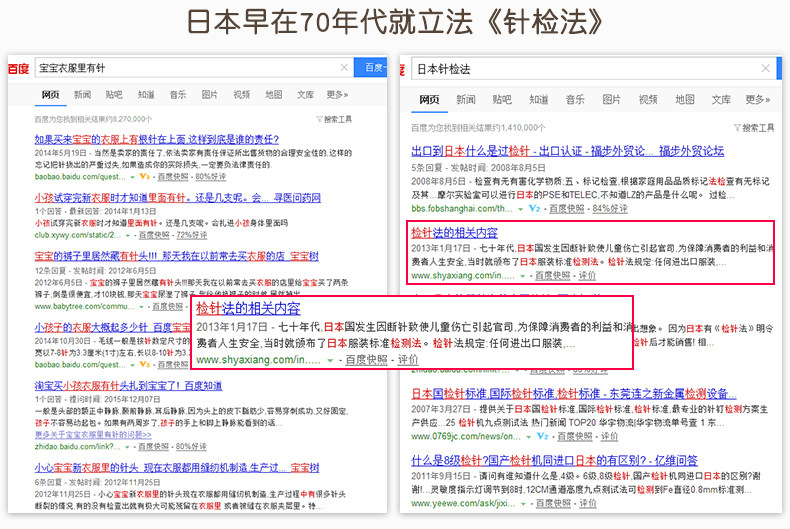Viewport: 790px width, 529px height.
Task: Open result 如果买来宝宝的衣服上有根针在上面
Action: point(157,140)
